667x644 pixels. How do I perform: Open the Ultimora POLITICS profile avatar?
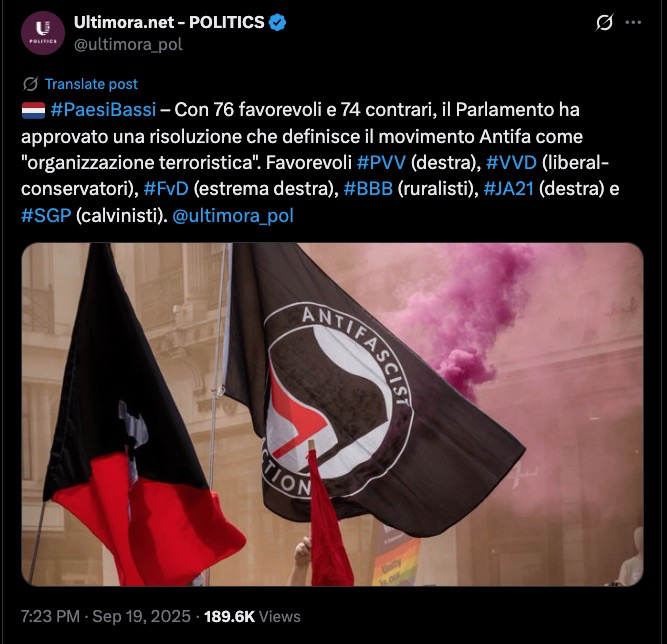point(43,33)
